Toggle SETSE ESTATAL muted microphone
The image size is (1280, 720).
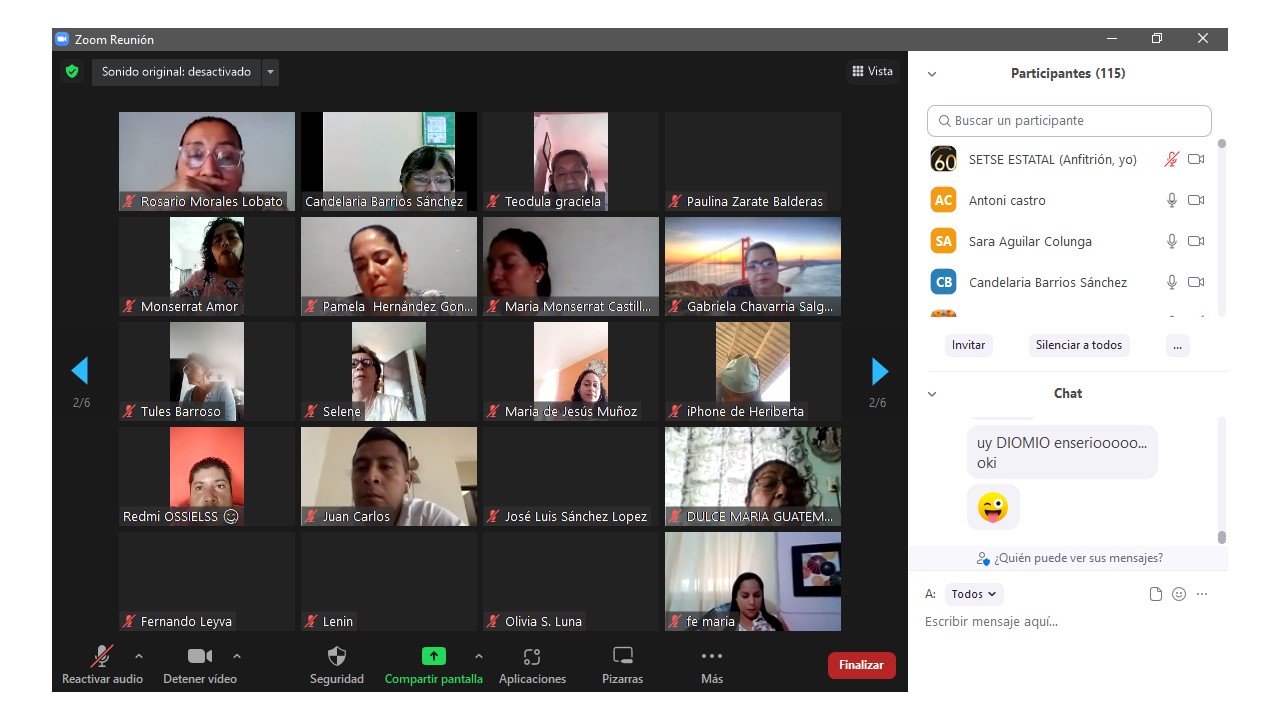[1172, 159]
